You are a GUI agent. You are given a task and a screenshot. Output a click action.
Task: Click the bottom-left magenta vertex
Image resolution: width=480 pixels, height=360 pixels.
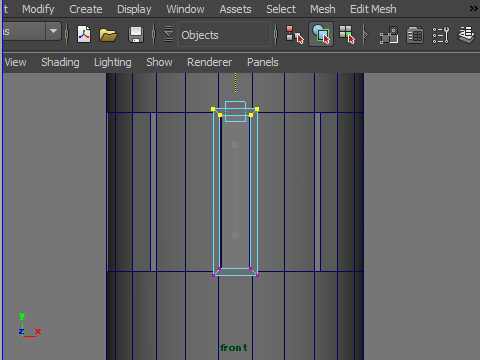pyautogui.click(x=214, y=275)
